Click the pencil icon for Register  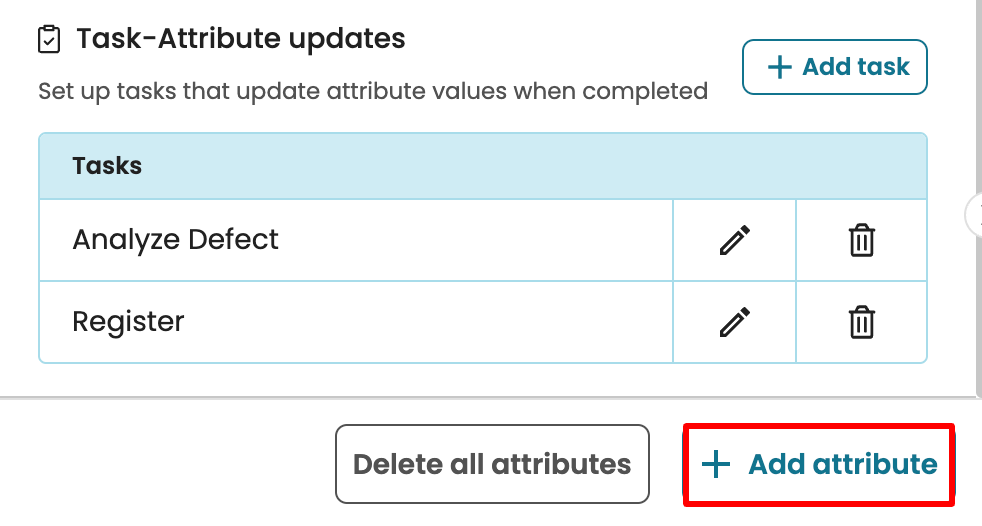(x=735, y=322)
